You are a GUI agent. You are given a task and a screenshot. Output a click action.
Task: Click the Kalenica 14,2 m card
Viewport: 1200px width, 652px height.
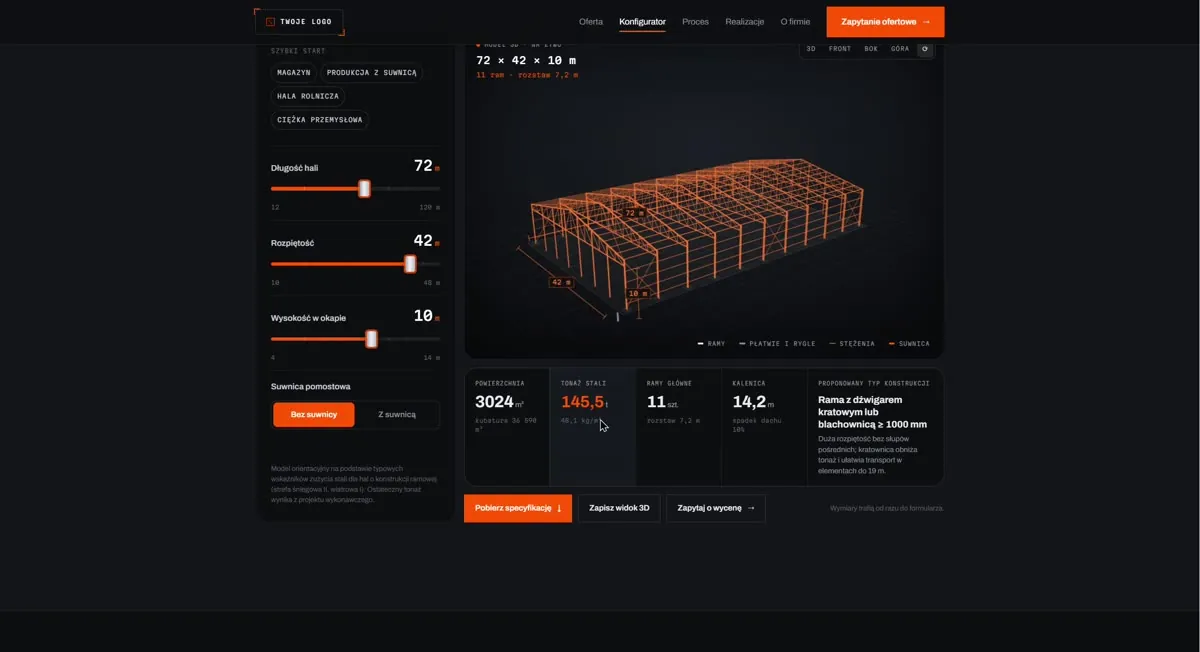coord(764,427)
